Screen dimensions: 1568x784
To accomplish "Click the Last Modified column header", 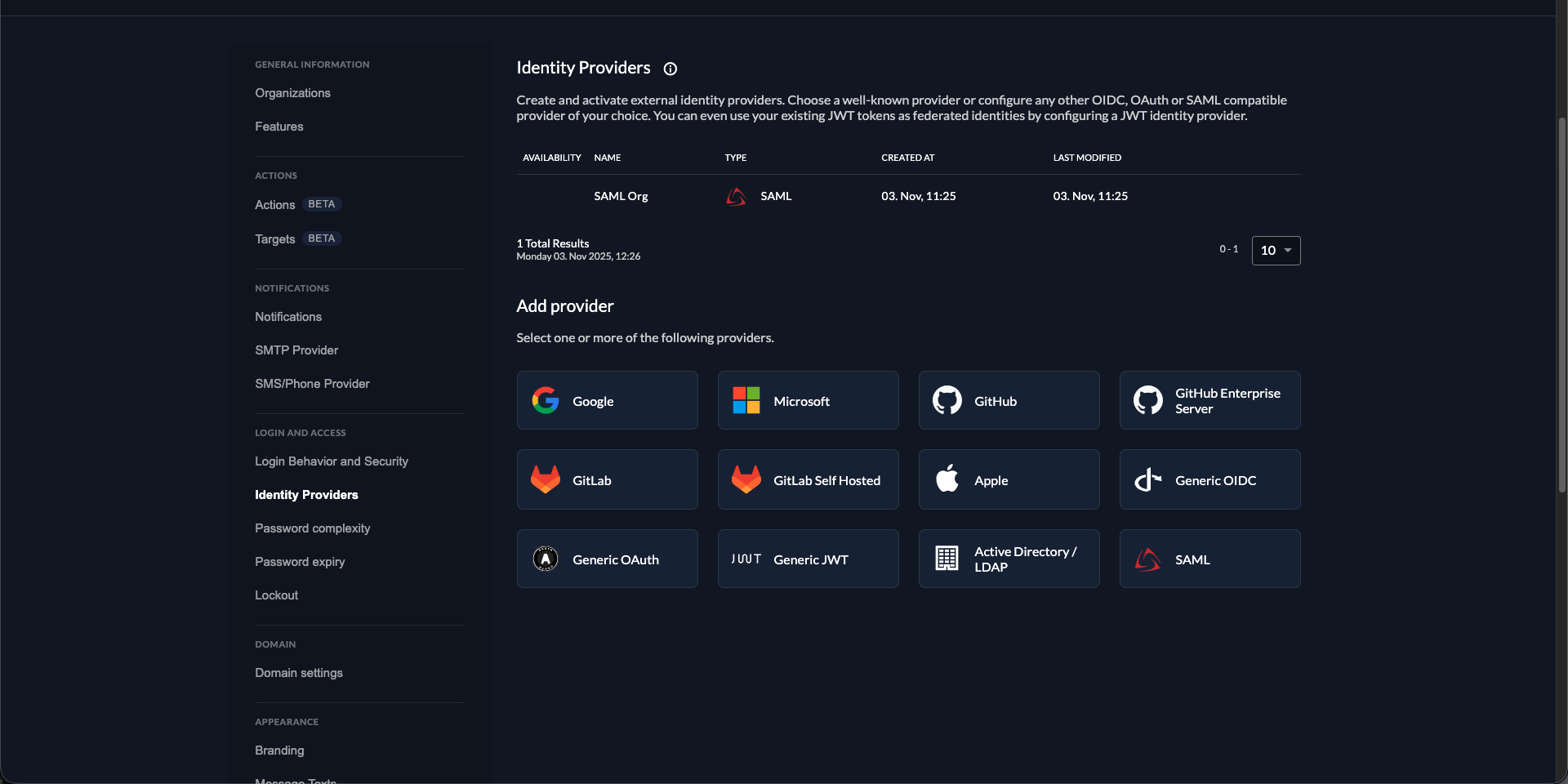I will click(1087, 158).
